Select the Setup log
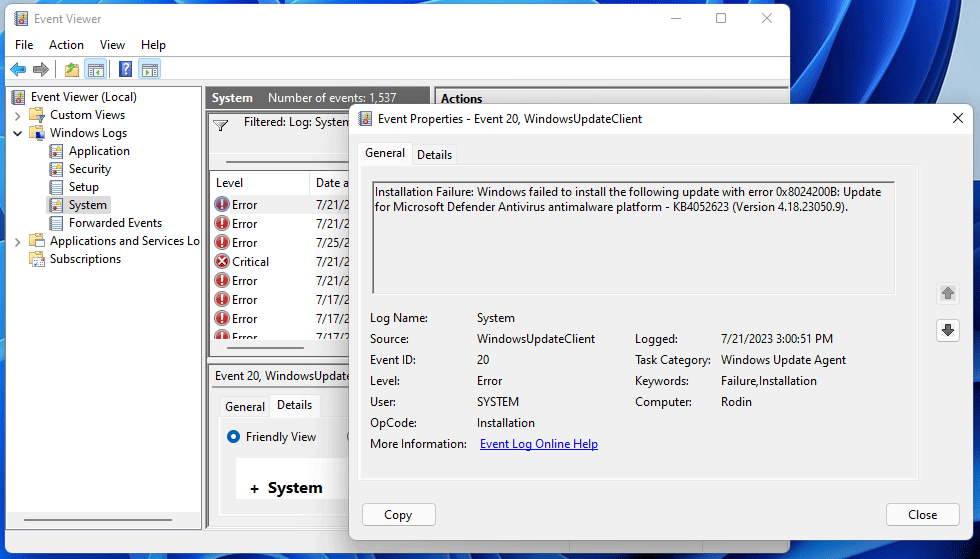This screenshot has height=559, width=980. coord(83,187)
